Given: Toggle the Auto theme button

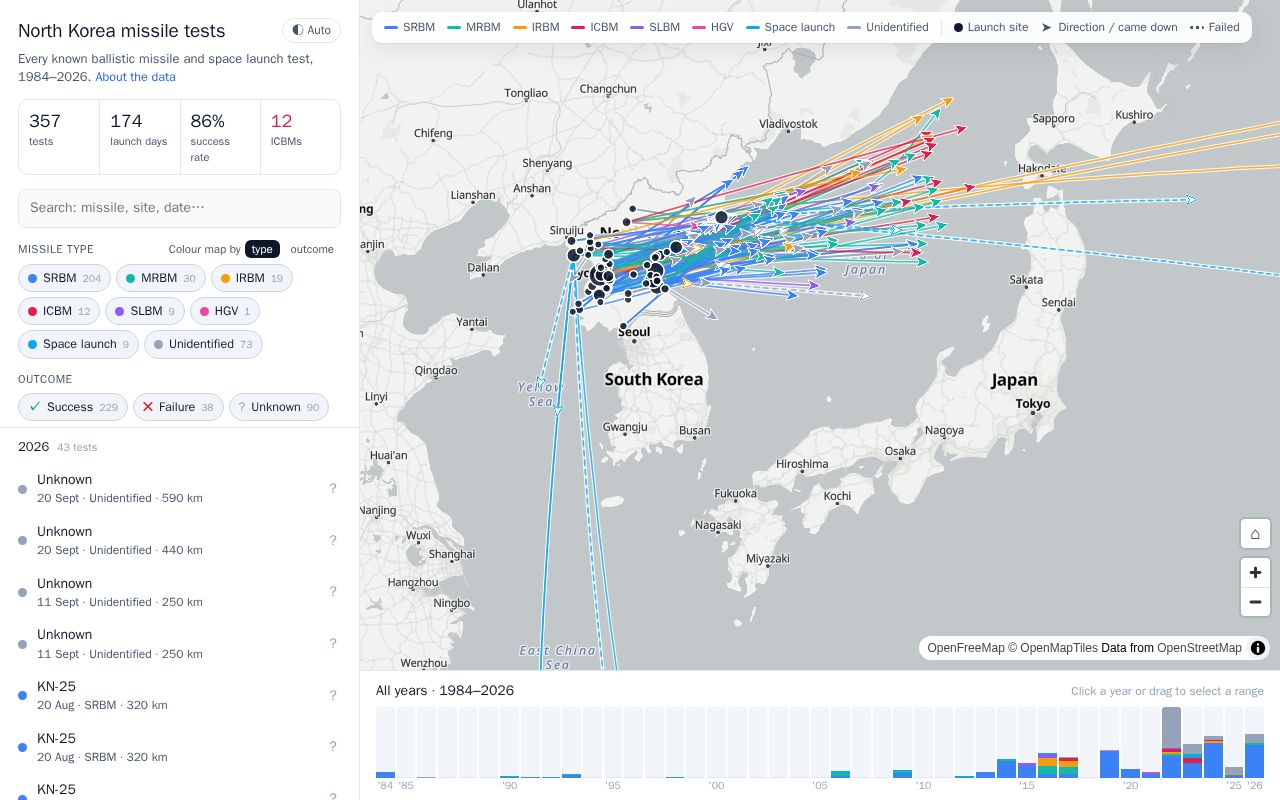Looking at the screenshot, I should coord(311,30).
